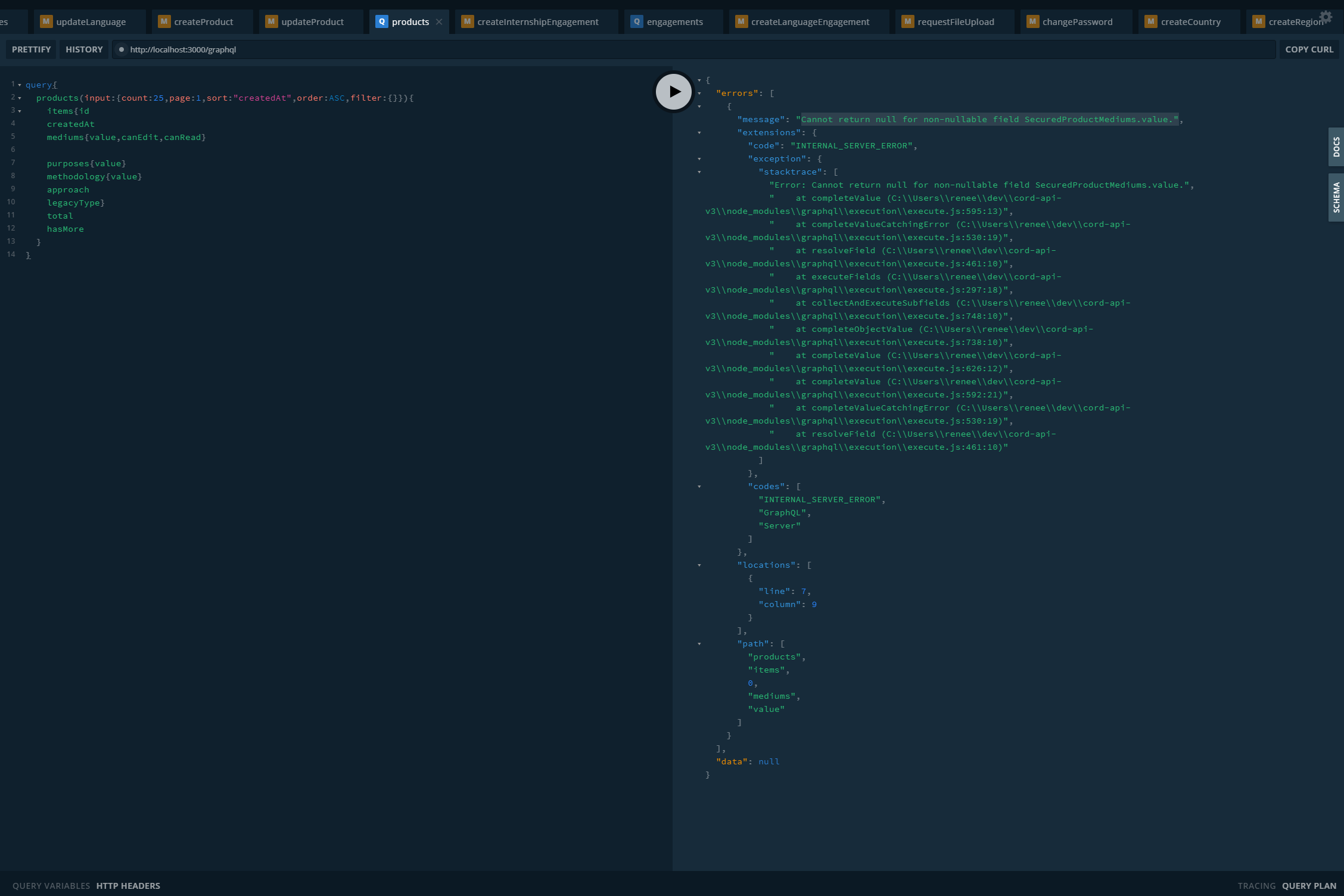Click the PRETTIFY button
The width and height of the screenshot is (1344, 896).
coord(31,49)
